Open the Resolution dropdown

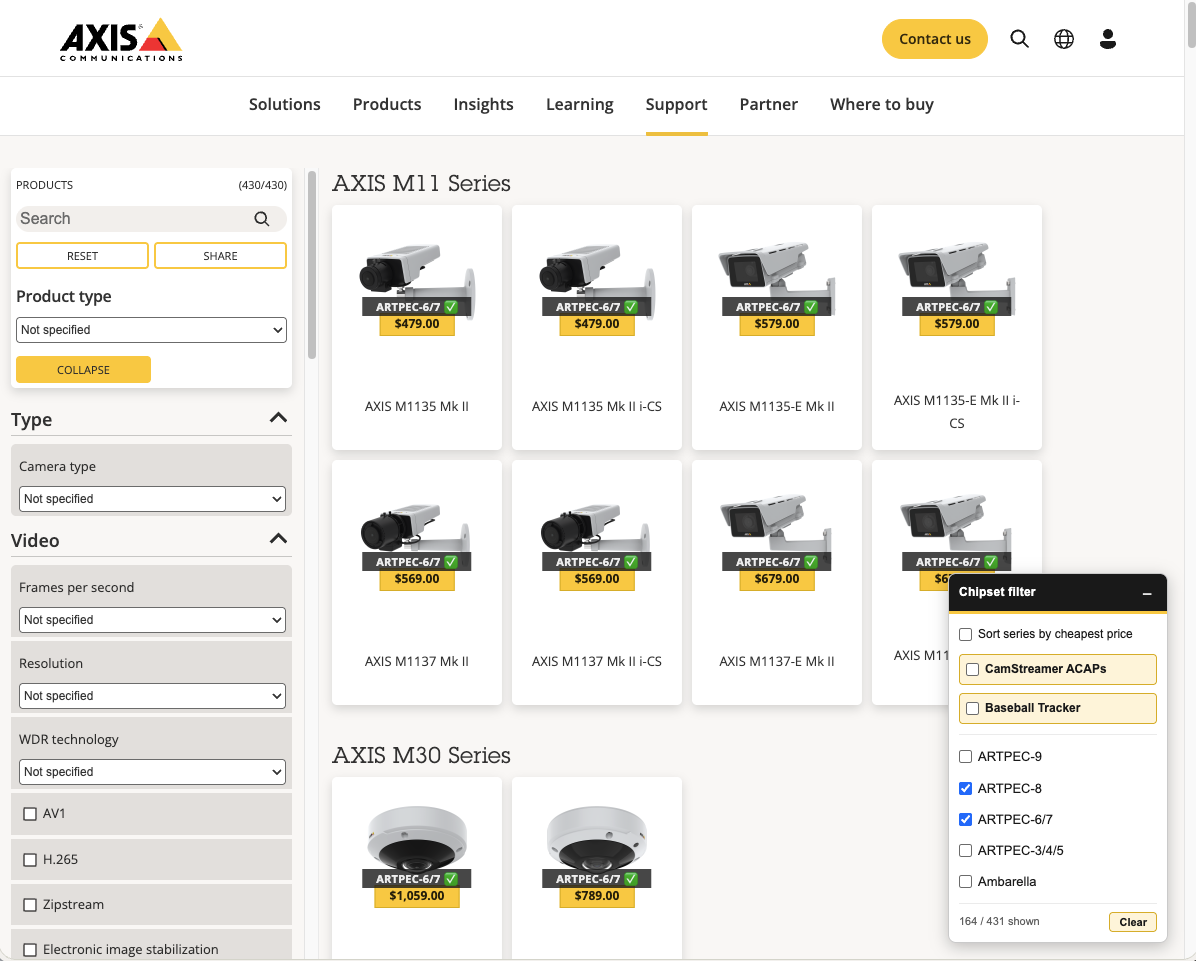tap(152, 696)
